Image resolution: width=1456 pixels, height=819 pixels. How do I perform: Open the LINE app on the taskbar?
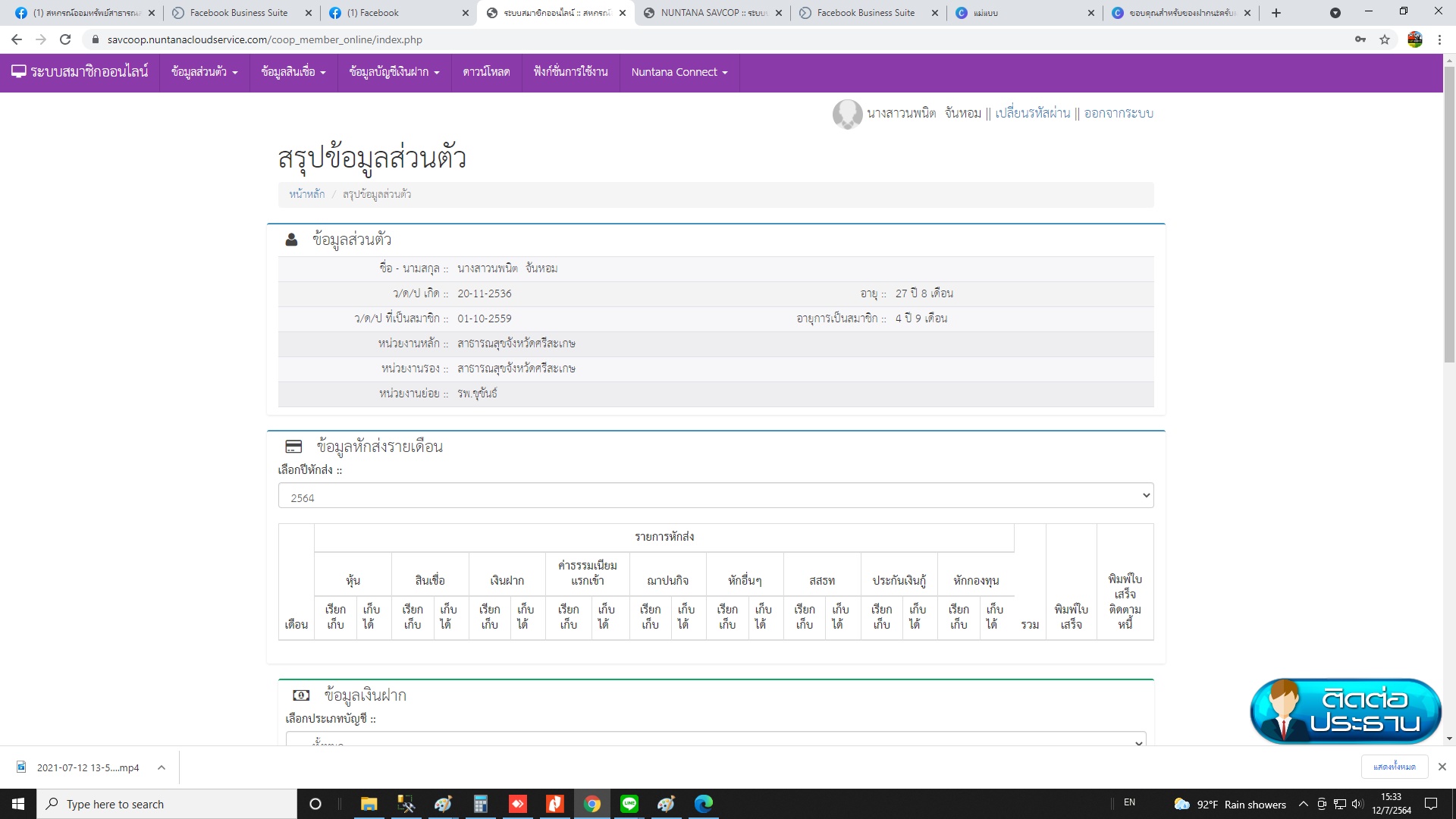629,804
